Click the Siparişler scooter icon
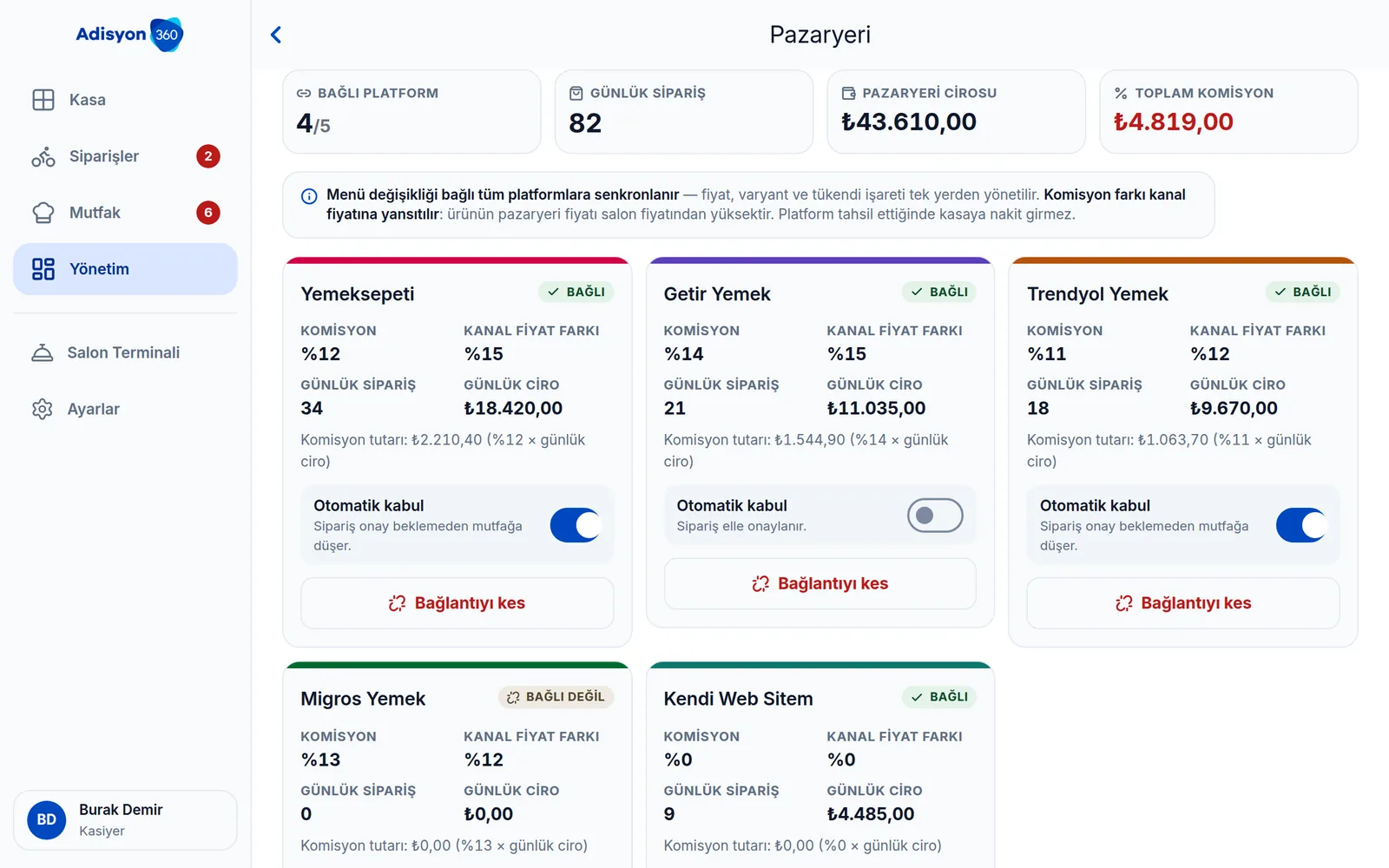 (x=43, y=156)
